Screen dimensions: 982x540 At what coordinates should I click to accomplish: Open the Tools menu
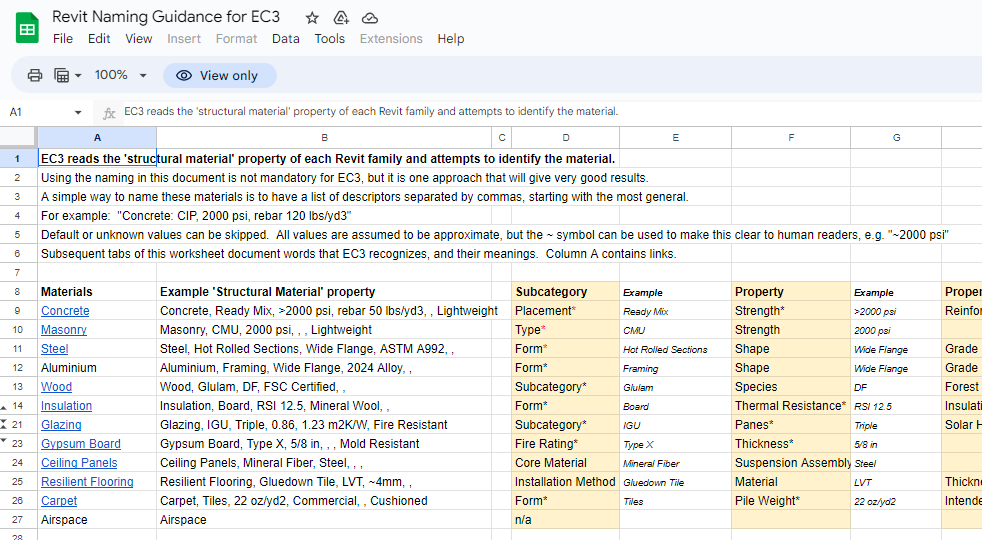point(329,39)
